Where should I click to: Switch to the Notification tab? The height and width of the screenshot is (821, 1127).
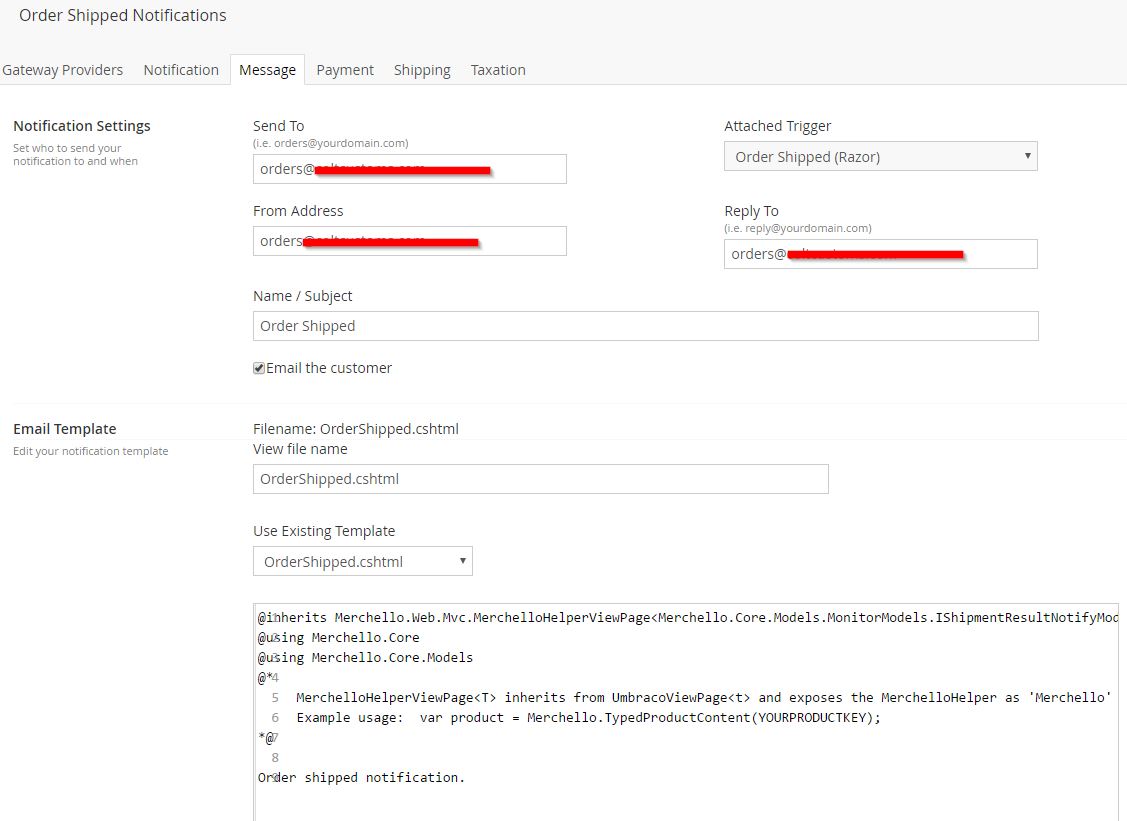coord(181,70)
